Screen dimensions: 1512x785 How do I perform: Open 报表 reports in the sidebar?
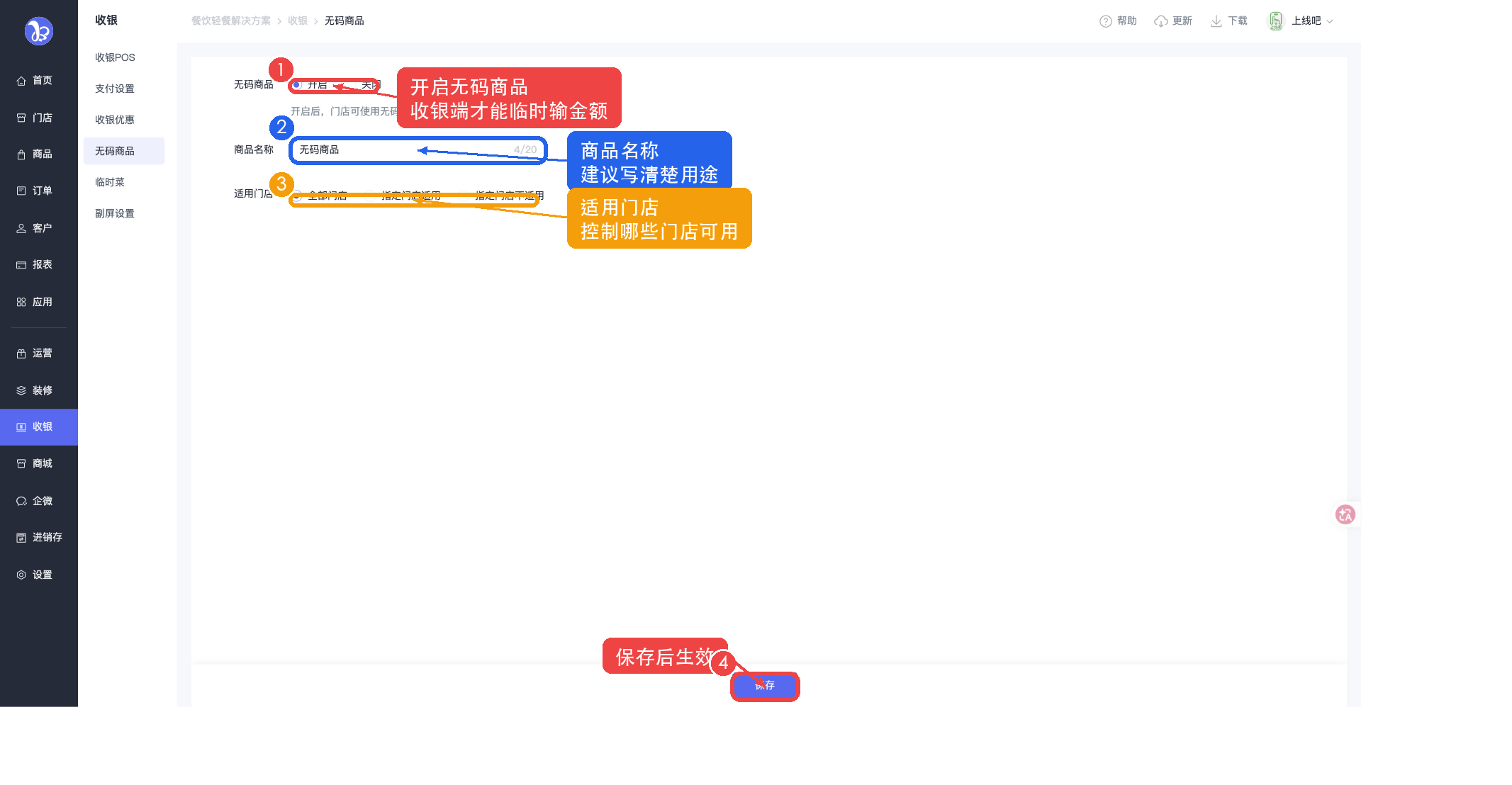(35, 264)
